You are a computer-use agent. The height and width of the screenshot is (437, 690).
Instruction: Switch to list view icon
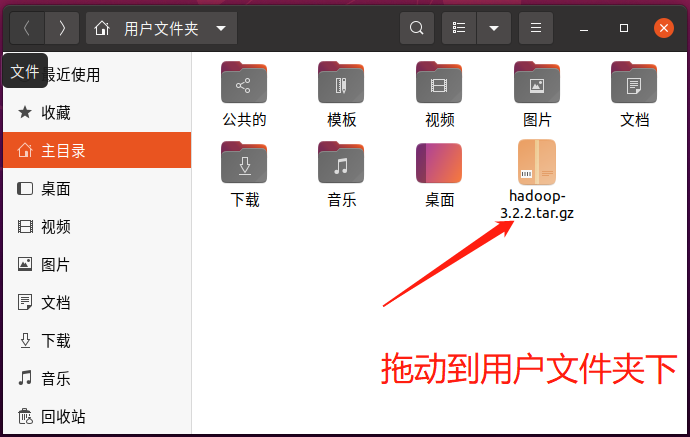click(x=459, y=28)
